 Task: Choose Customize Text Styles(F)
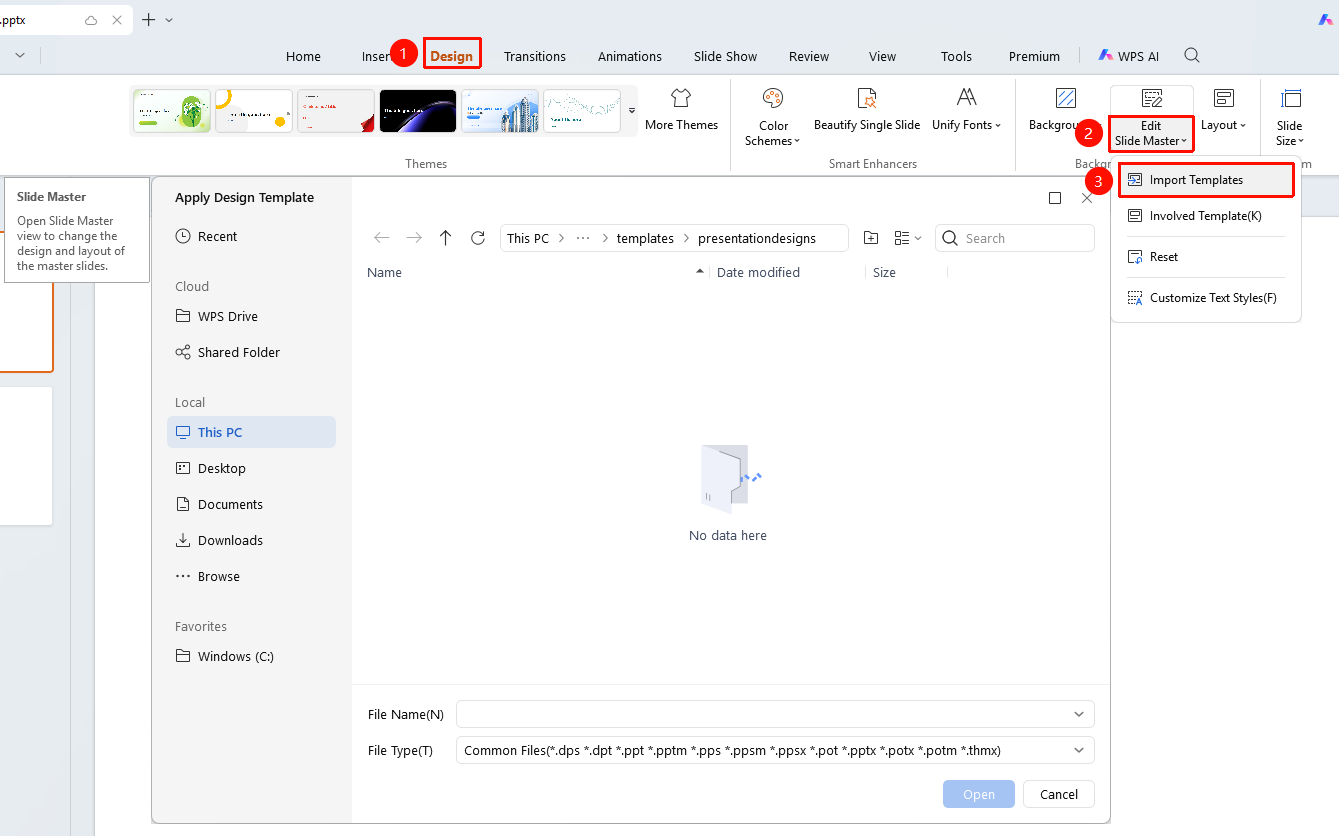point(1206,298)
